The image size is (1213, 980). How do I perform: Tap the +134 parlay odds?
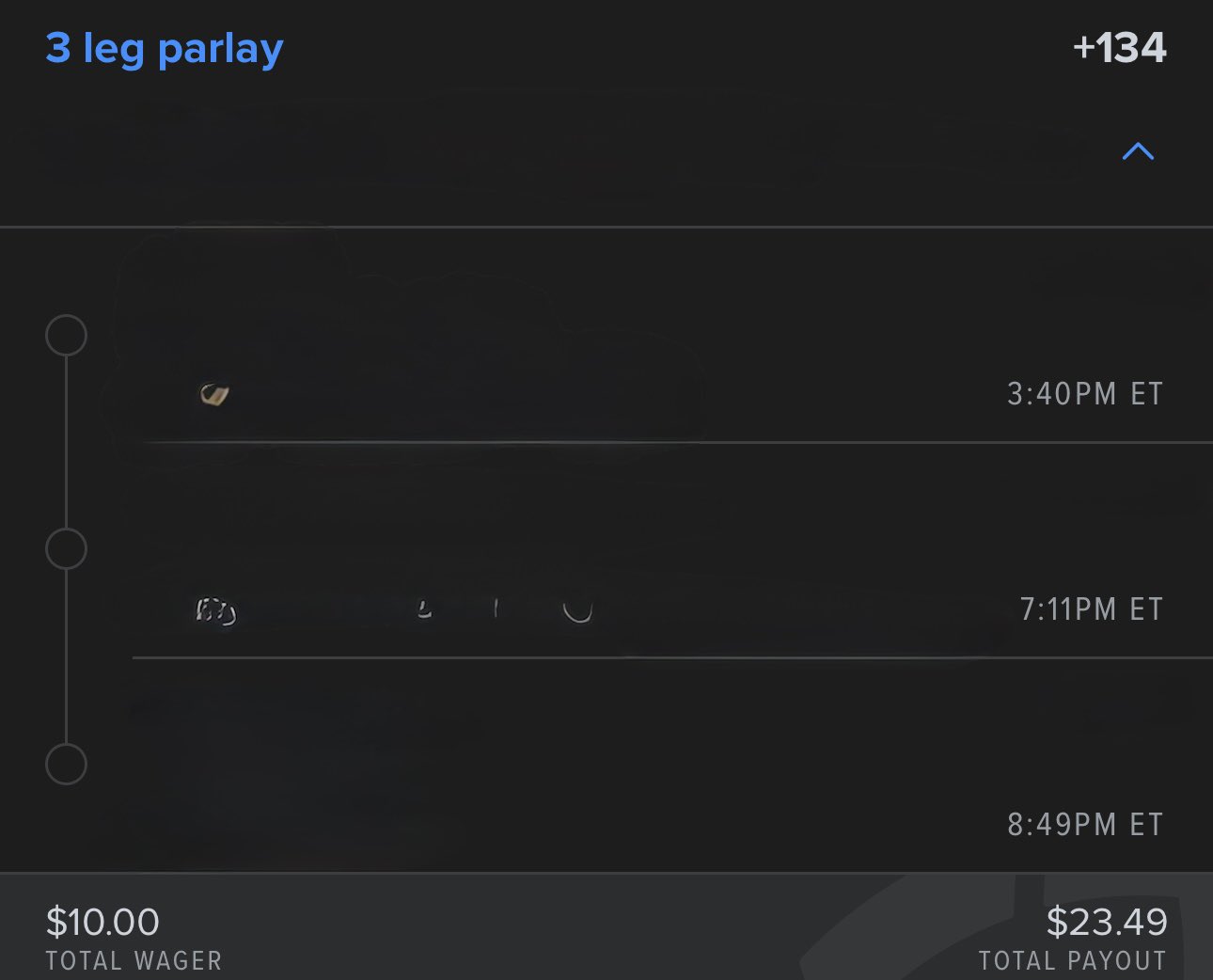[x=1119, y=48]
